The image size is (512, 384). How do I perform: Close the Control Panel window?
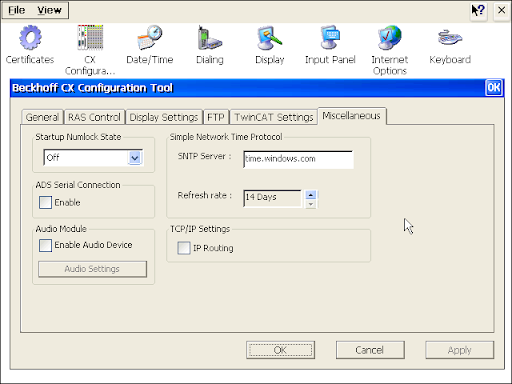click(x=501, y=11)
